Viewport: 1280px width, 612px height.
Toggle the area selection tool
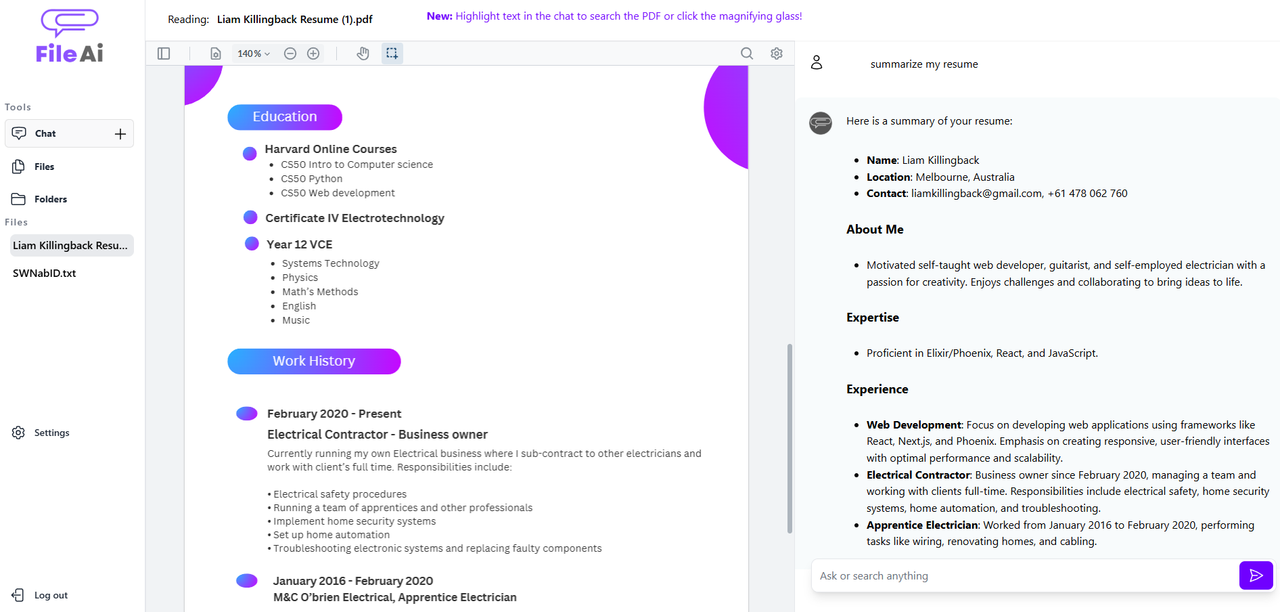coord(392,53)
